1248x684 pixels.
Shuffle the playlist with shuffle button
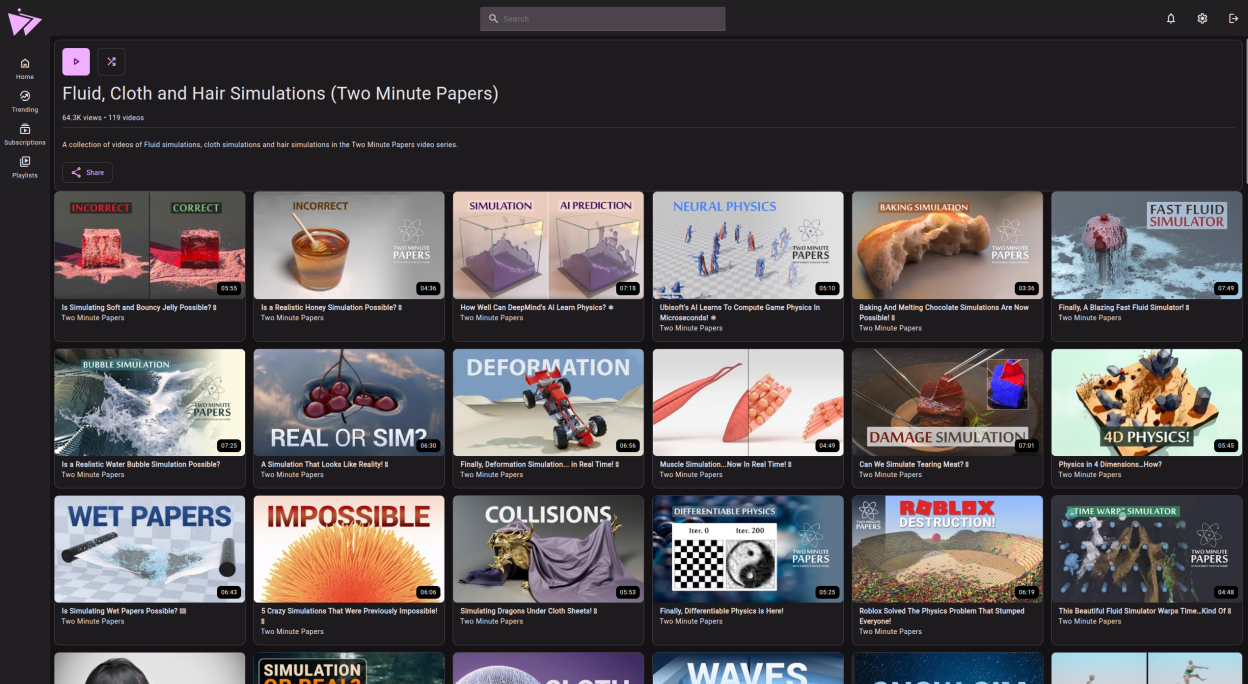[x=111, y=62]
